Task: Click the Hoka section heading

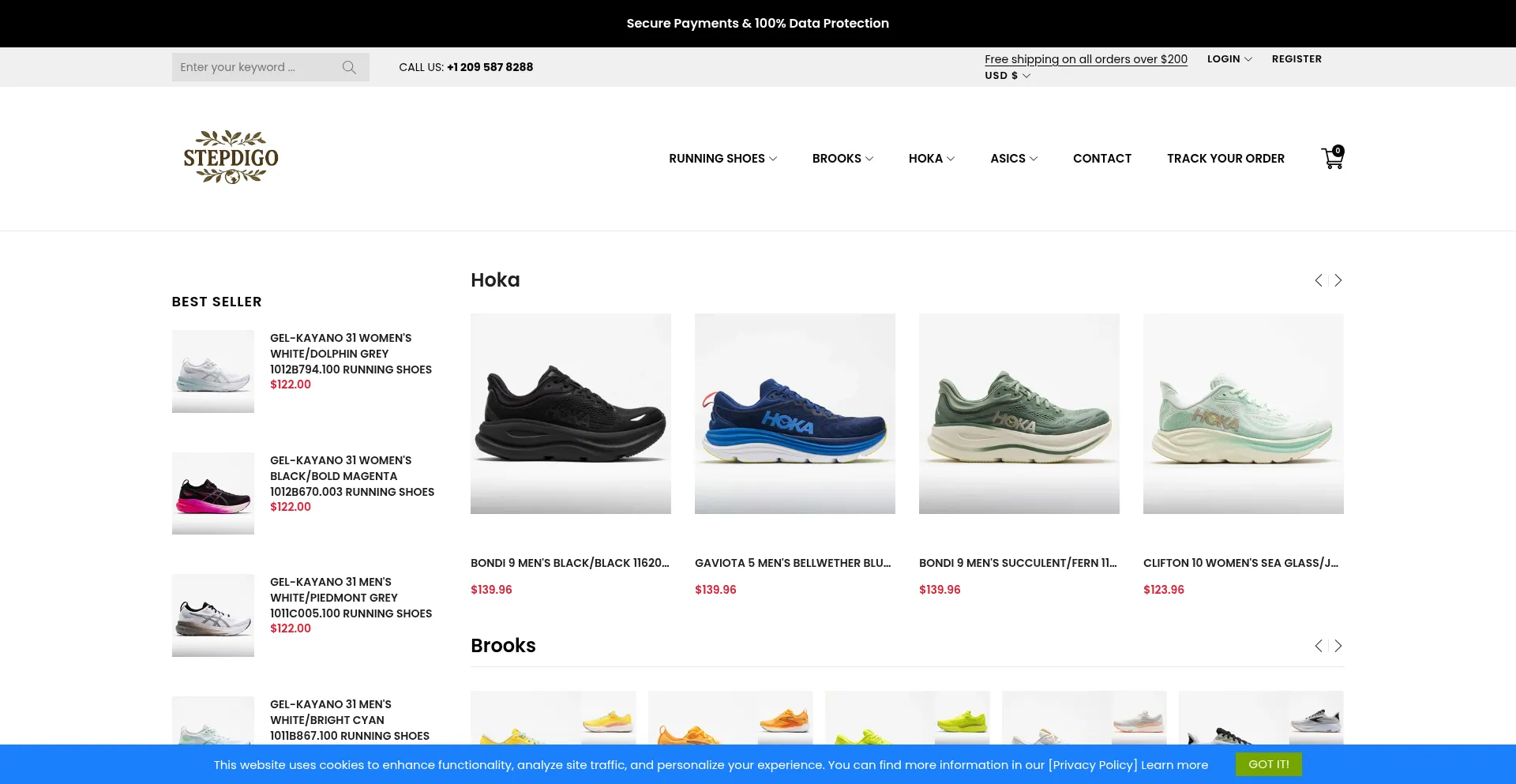Action: [x=495, y=280]
